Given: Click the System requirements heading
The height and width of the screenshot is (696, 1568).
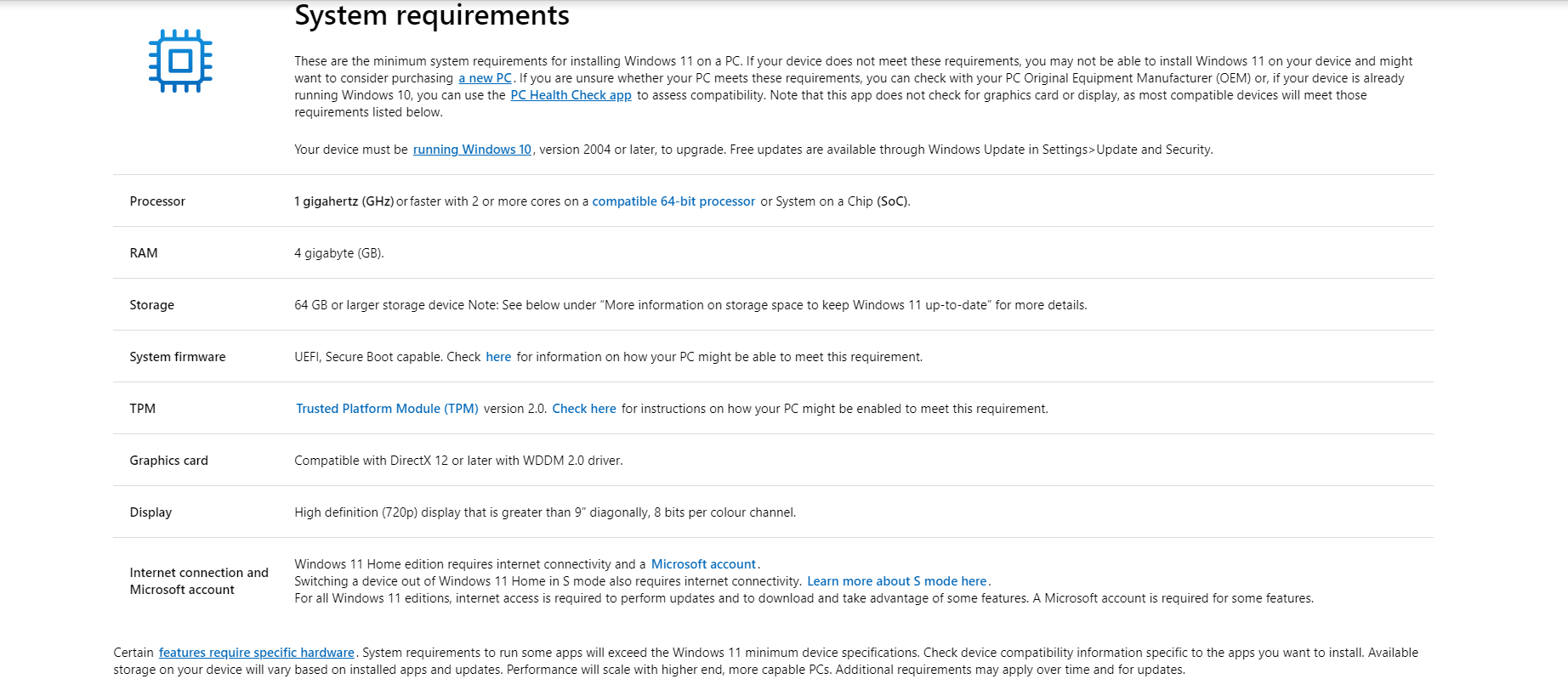Looking at the screenshot, I should 432,15.
